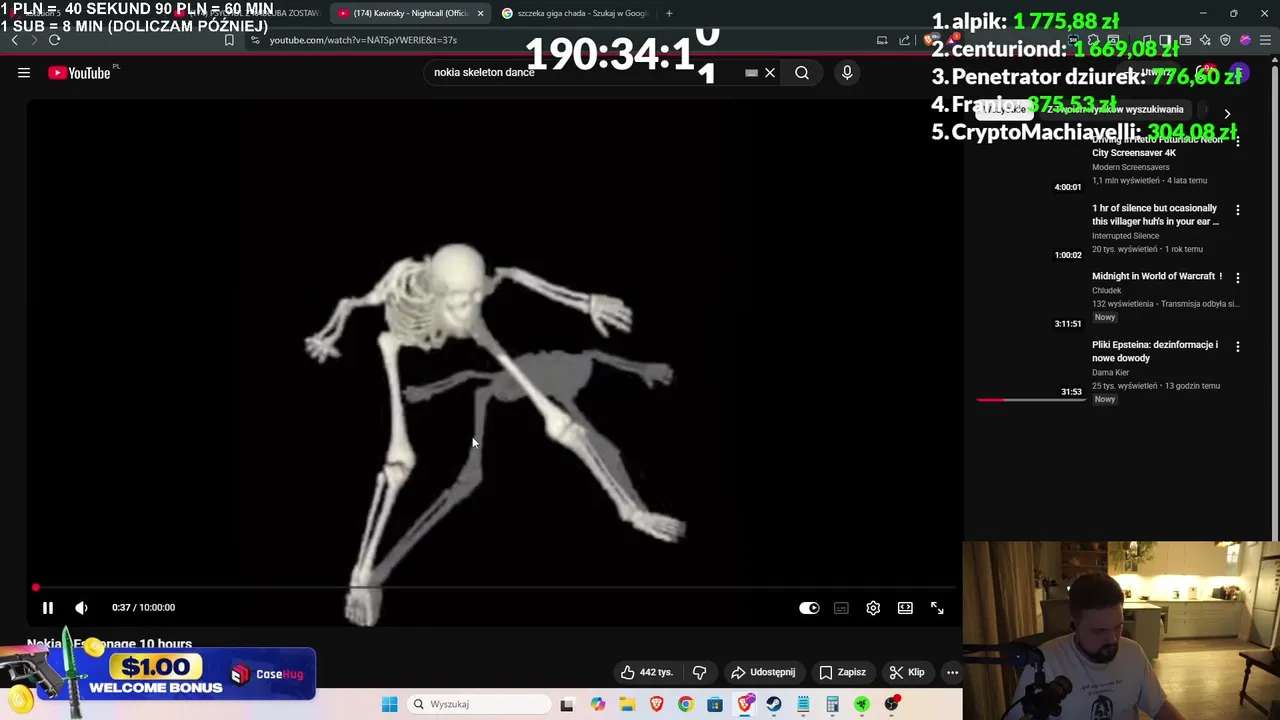Options menu for Midnight in World of Warcraft

pyautogui.click(x=1238, y=278)
